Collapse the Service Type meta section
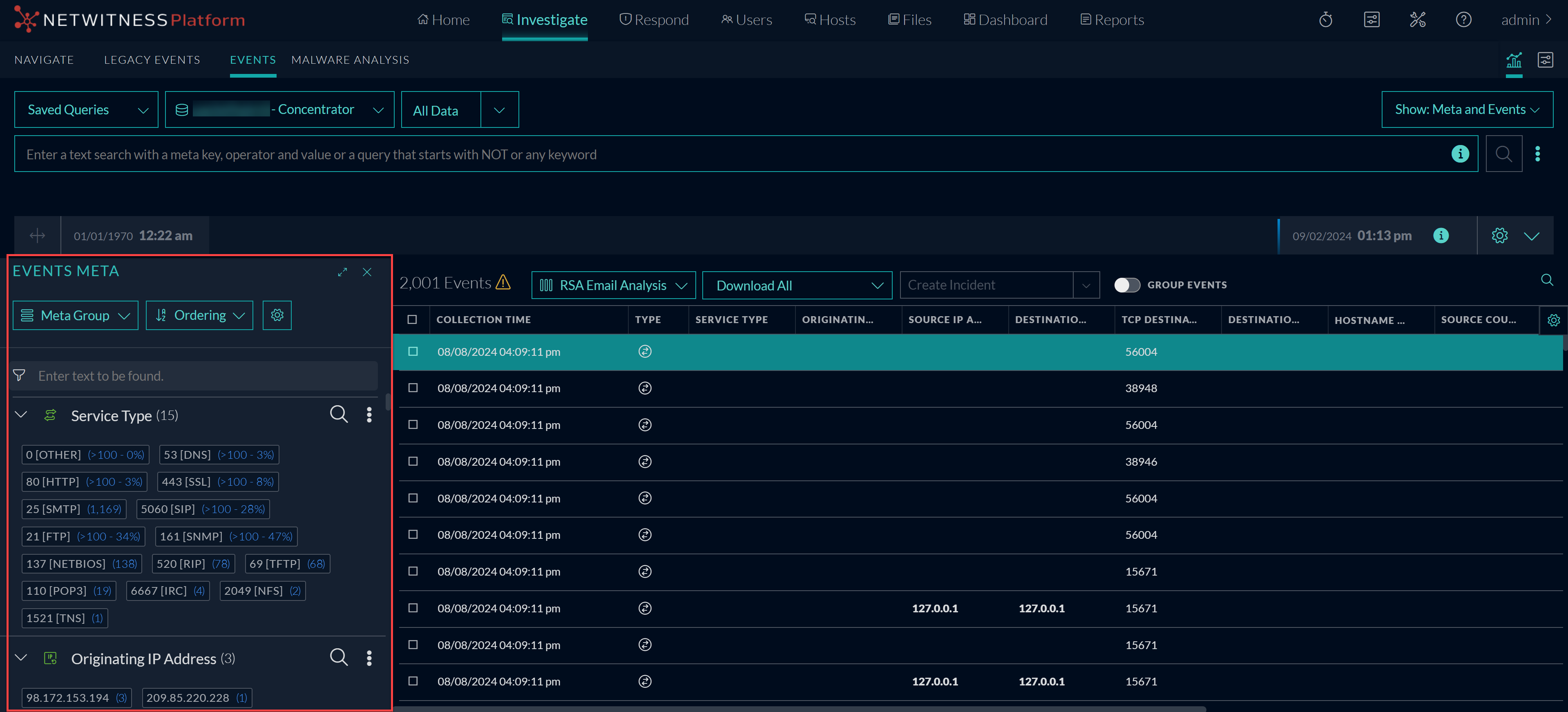 coord(21,415)
